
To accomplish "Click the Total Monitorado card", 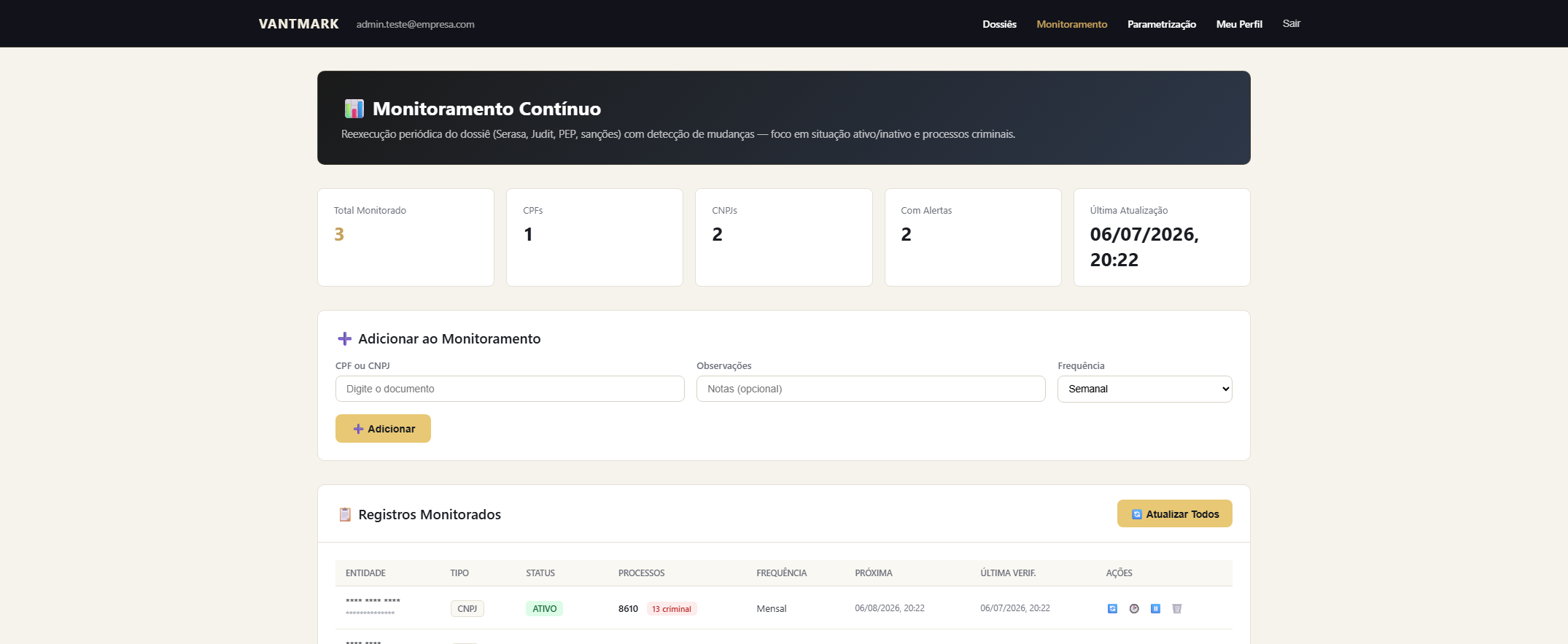I will [405, 237].
